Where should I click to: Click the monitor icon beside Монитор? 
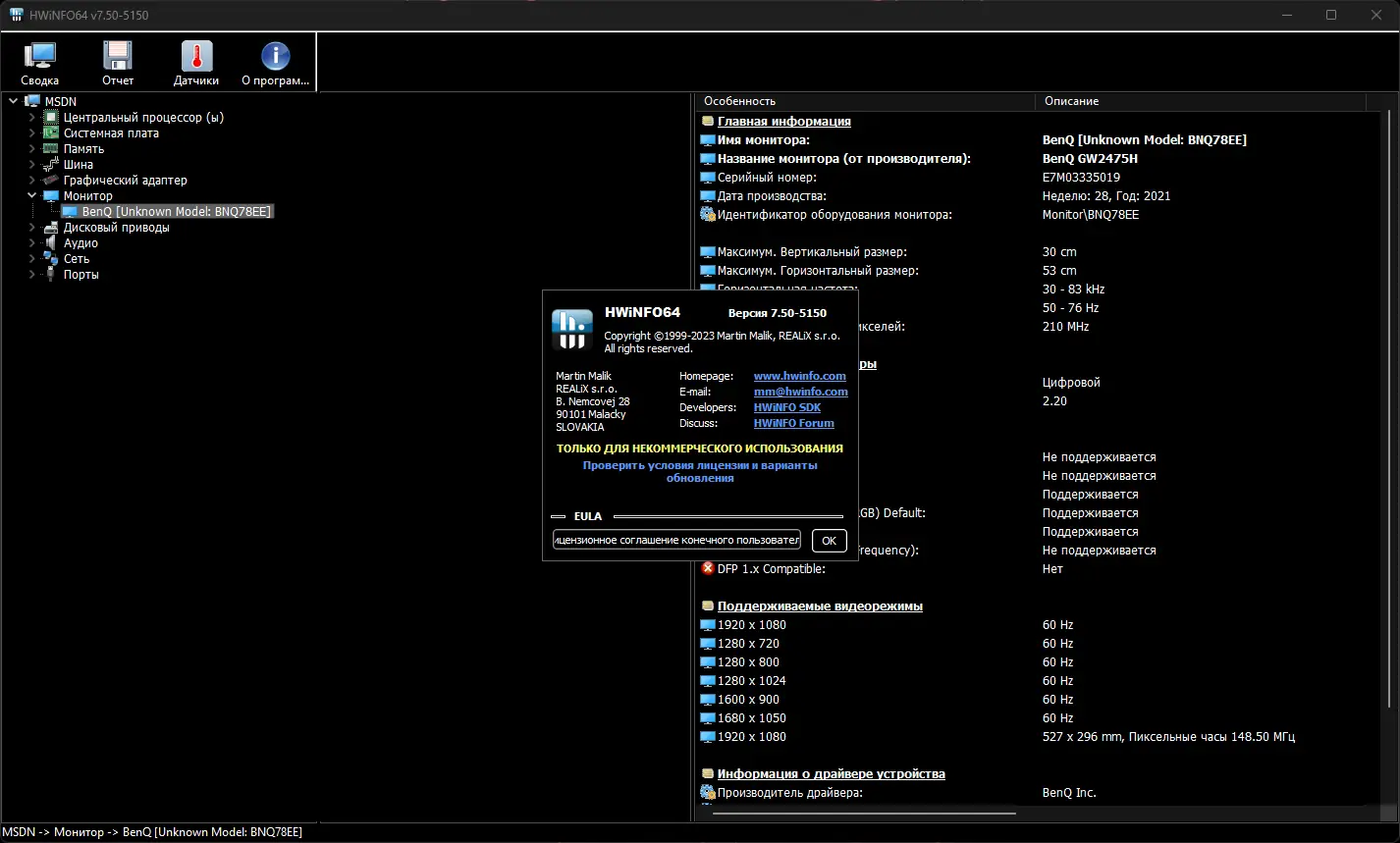pos(51,195)
